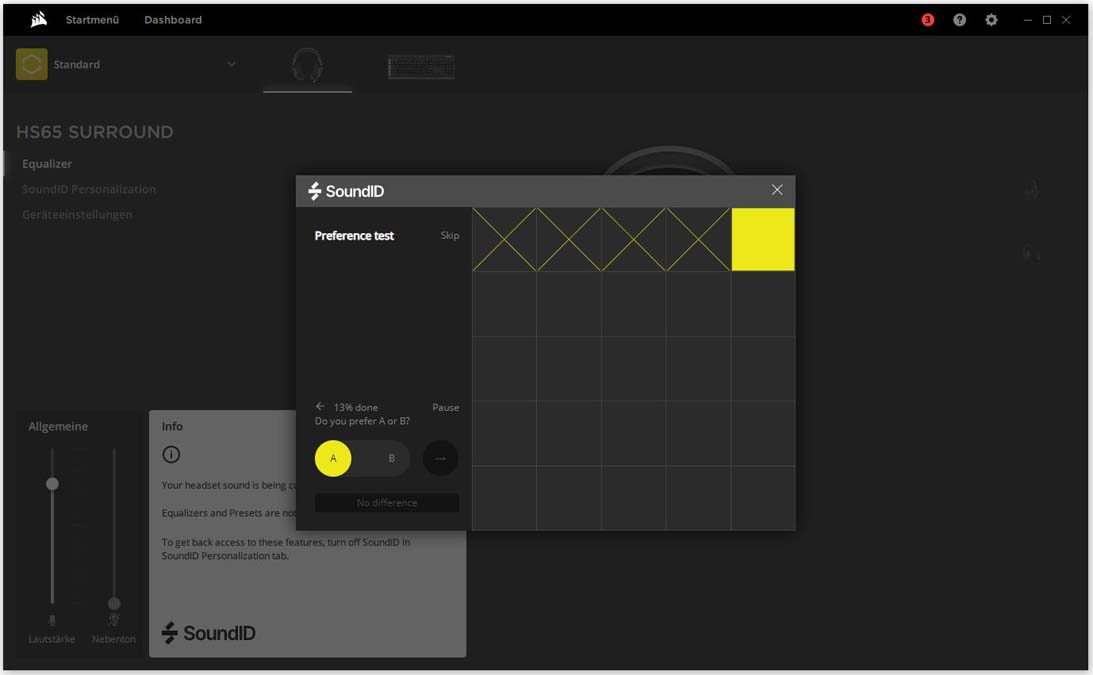Image resolution: width=1093 pixels, height=675 pixels.
Task: Click the info circle icon in Info panel
Action: pyautogui.click(x=171, y=455)
